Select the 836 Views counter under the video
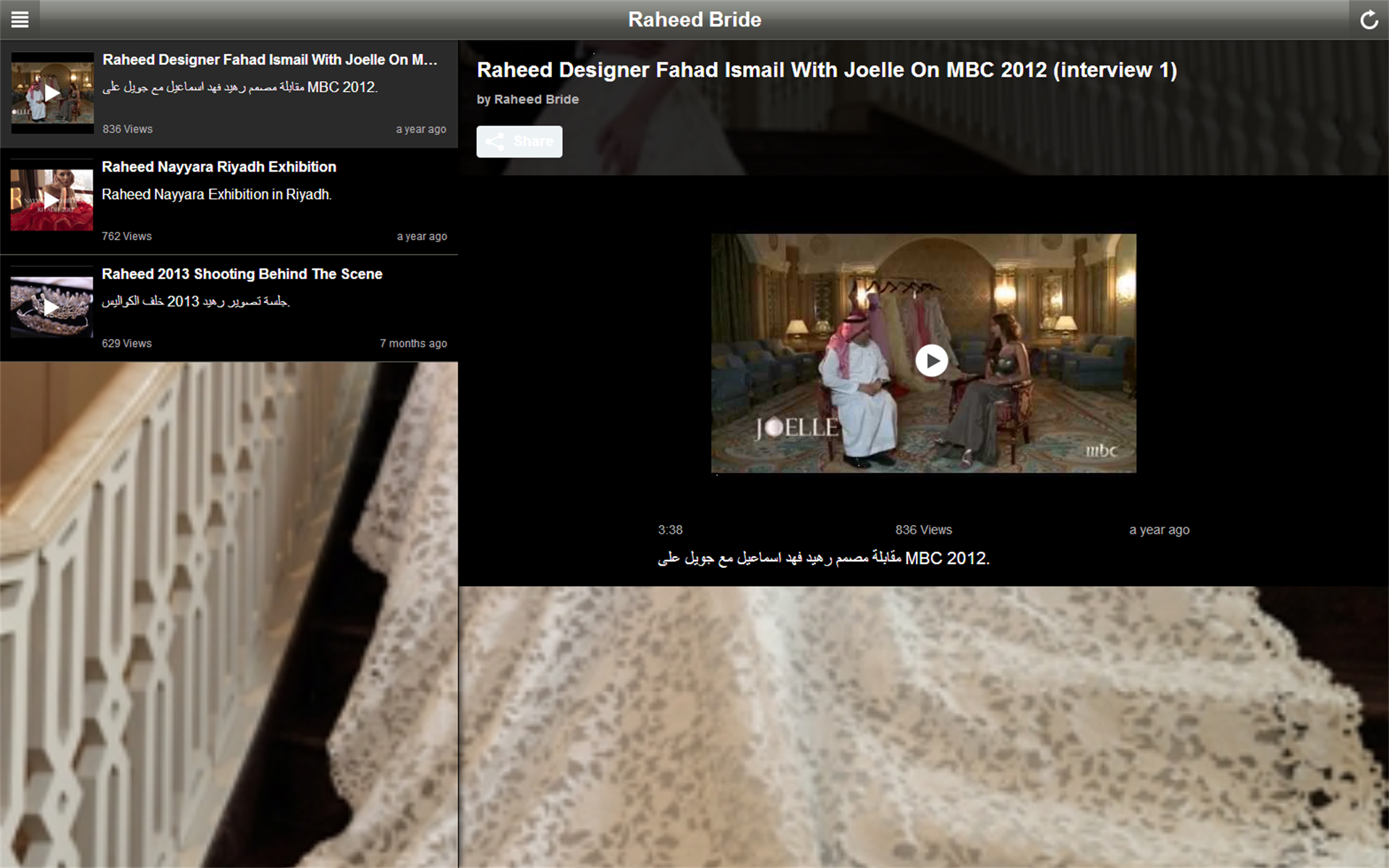This screenshot has width=1389, height=868. coord(924,529)
